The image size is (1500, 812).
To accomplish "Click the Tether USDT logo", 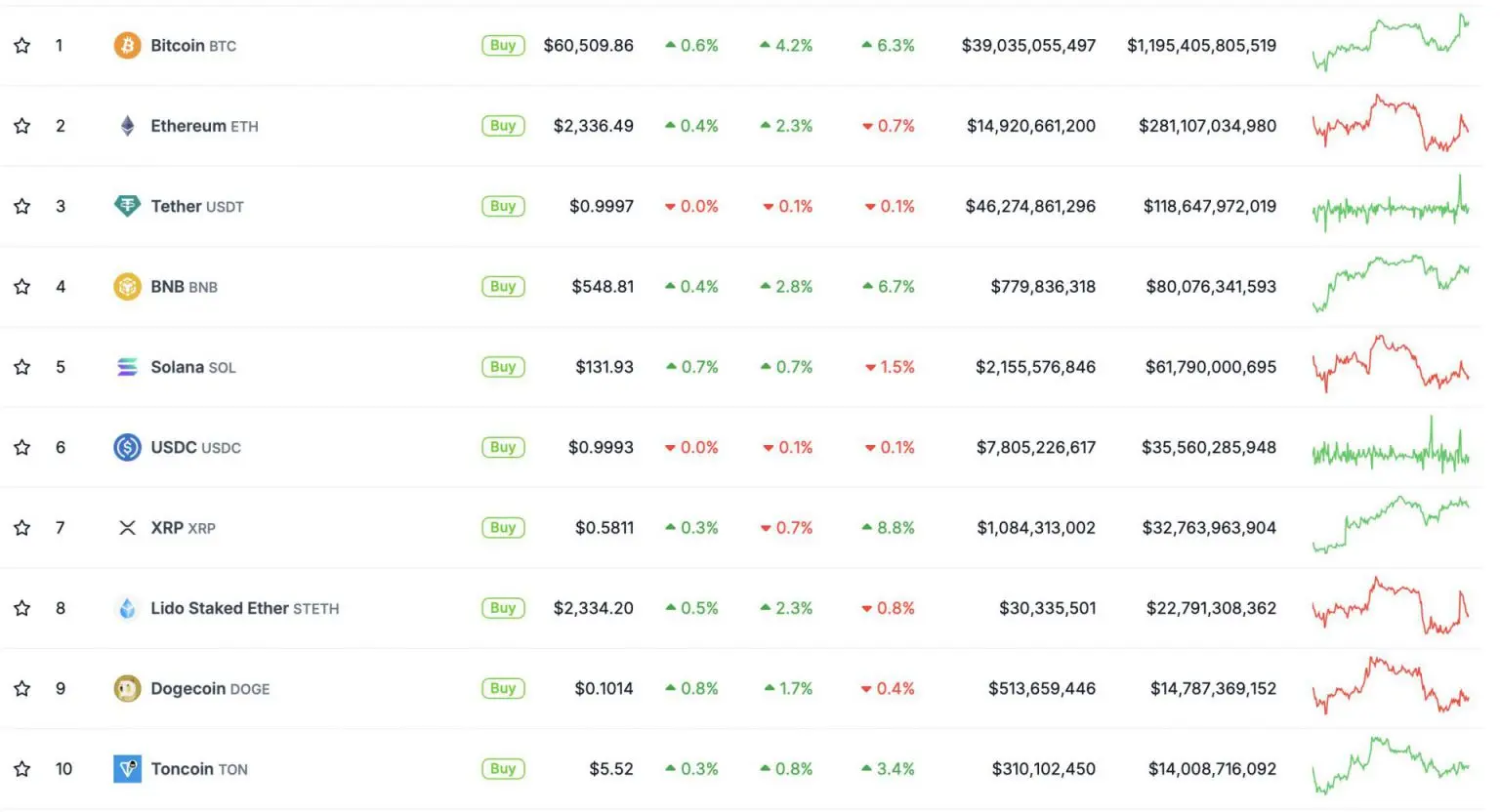I will point(127,206).
